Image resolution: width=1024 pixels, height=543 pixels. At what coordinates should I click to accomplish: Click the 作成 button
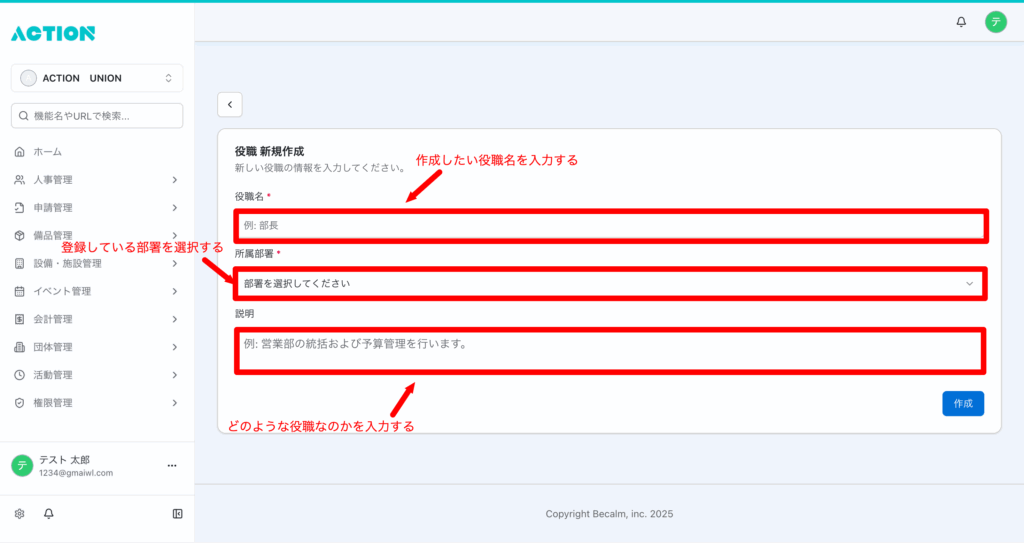(x=962, y=403)
